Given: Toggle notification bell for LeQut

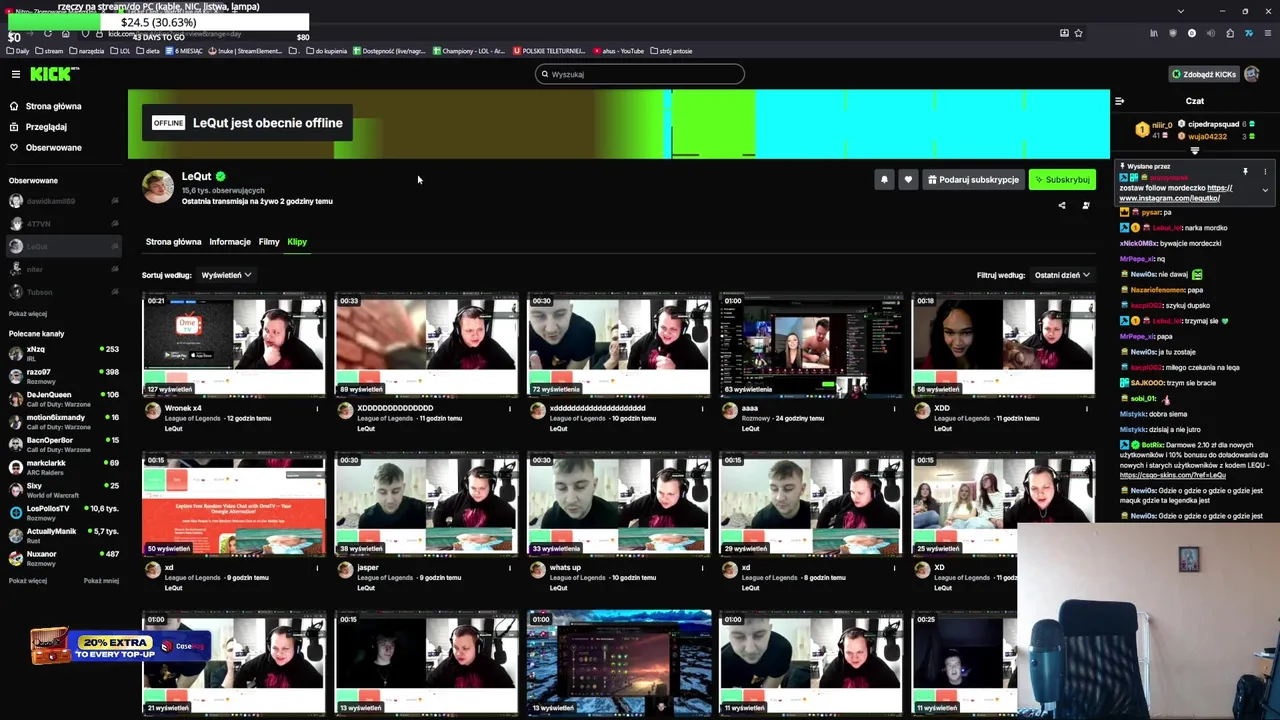Looking at the screenshot, I should (884, 180).
